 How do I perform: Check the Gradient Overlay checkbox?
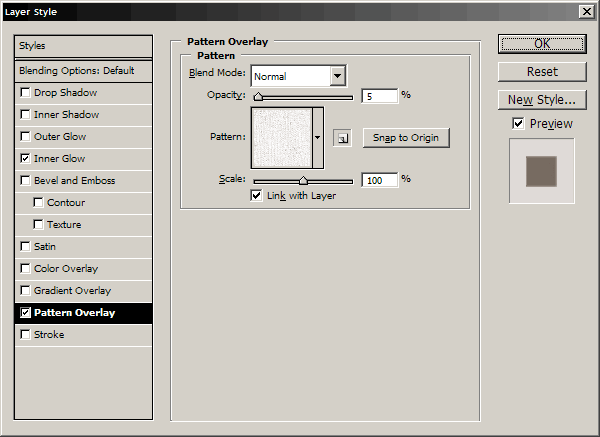tap(25, 290)
